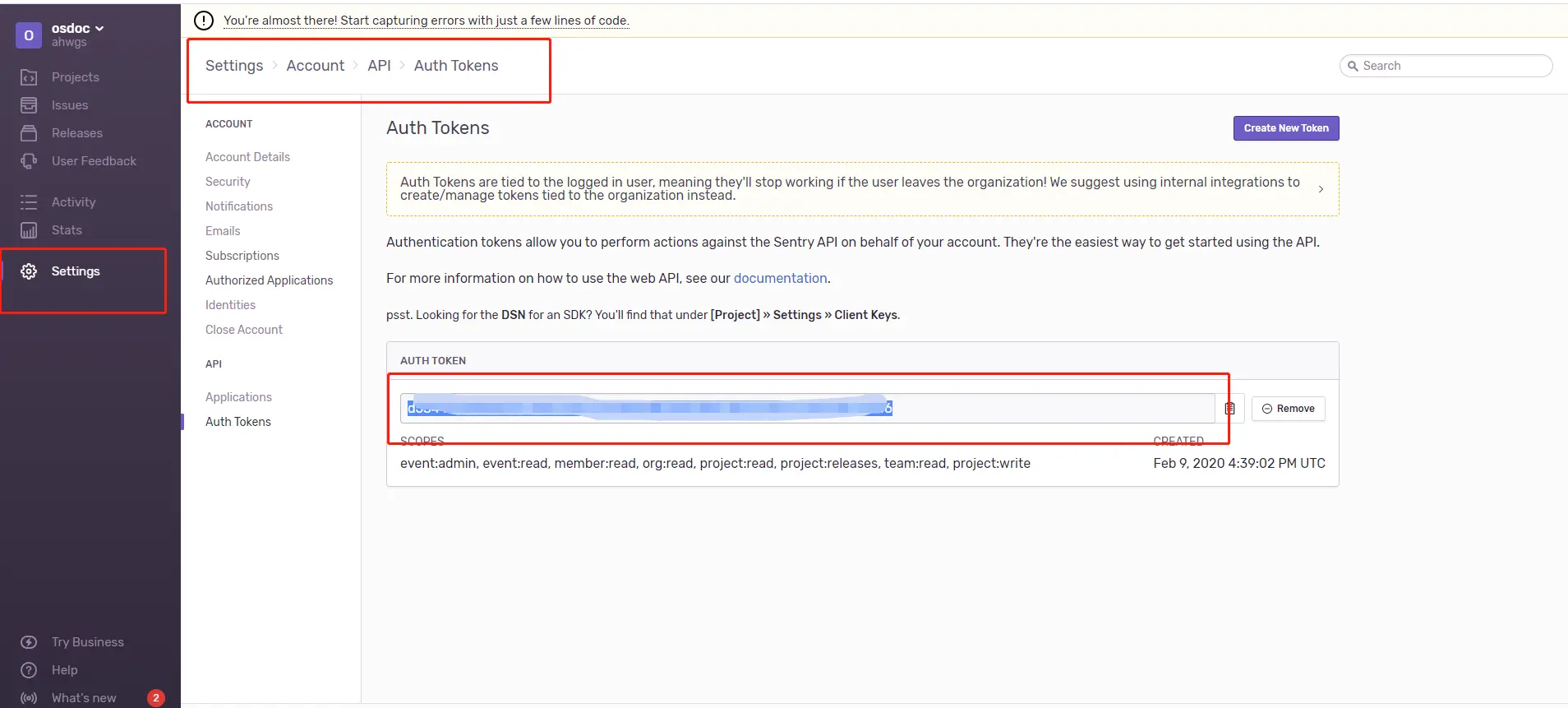Screen dimensions: 1568x708
Task: Open Stats in the sidebar
Action: point(67,230)
